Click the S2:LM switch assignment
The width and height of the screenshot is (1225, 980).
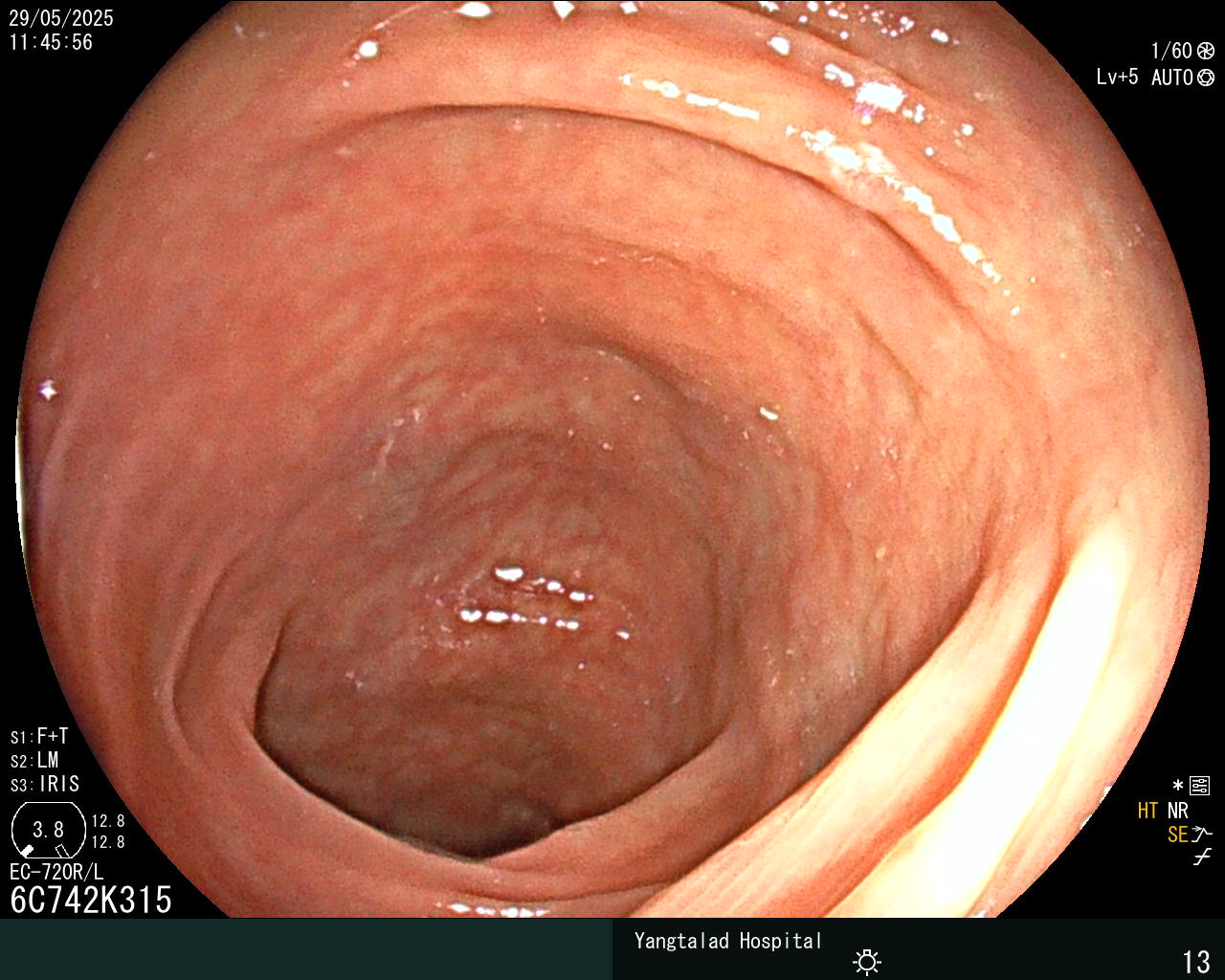coord(34,760)
